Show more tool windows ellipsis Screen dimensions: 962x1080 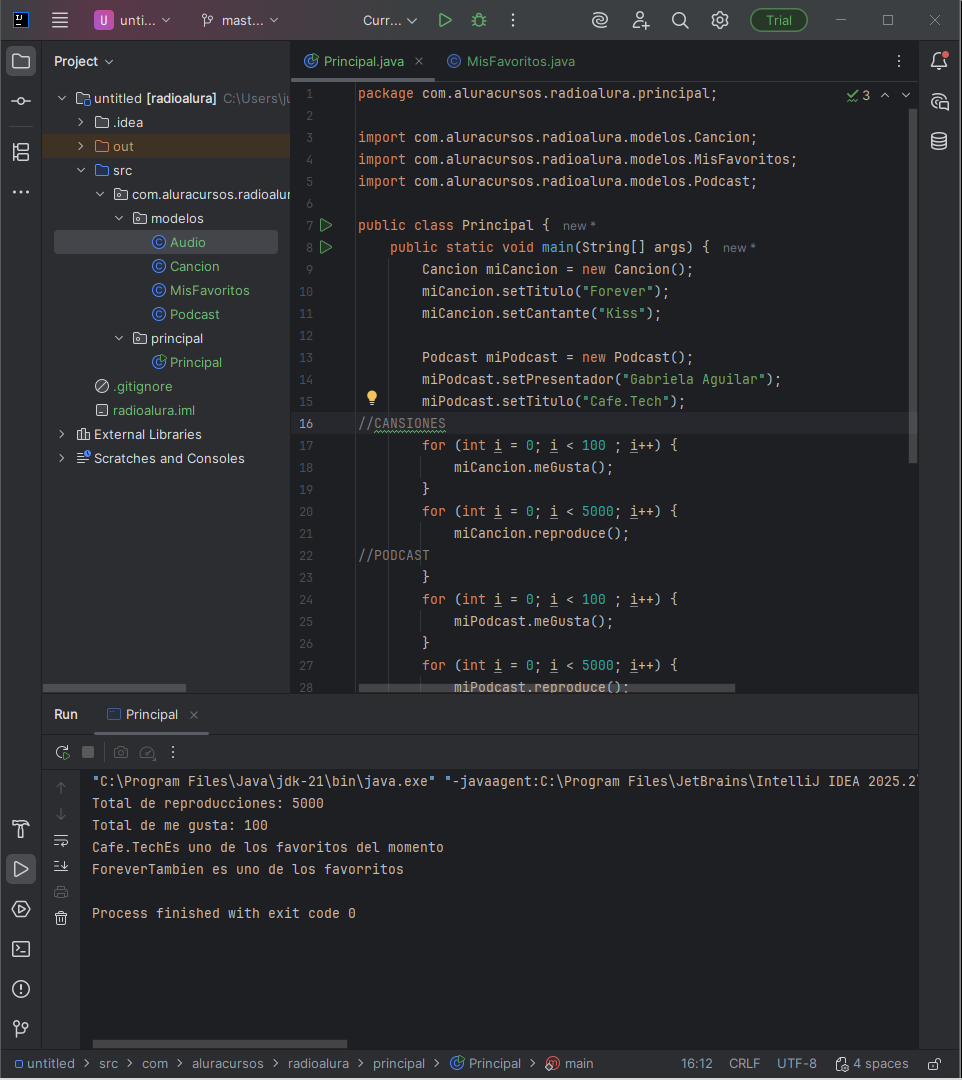(21, 192)
